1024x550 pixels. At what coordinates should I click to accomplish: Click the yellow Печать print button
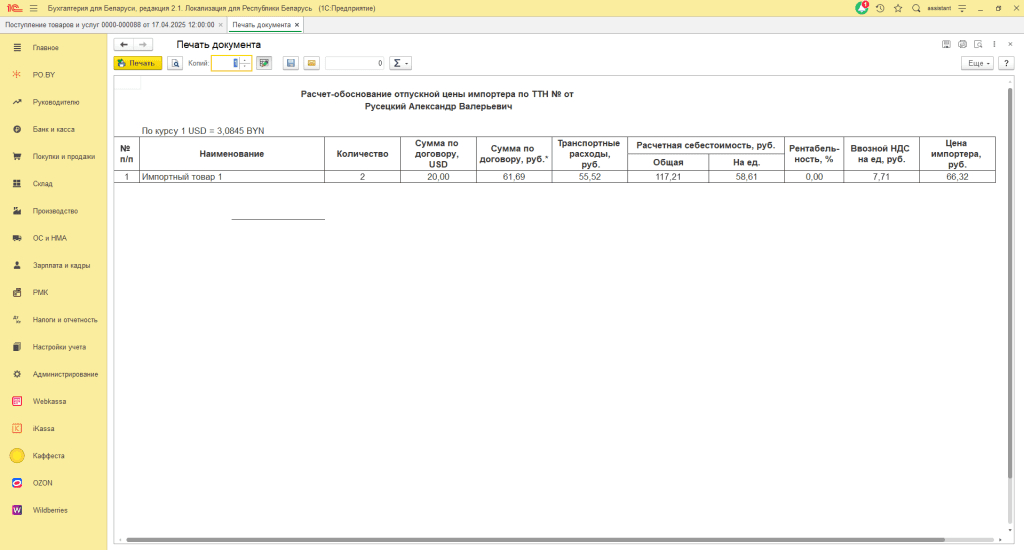click(x=138, y=63)
